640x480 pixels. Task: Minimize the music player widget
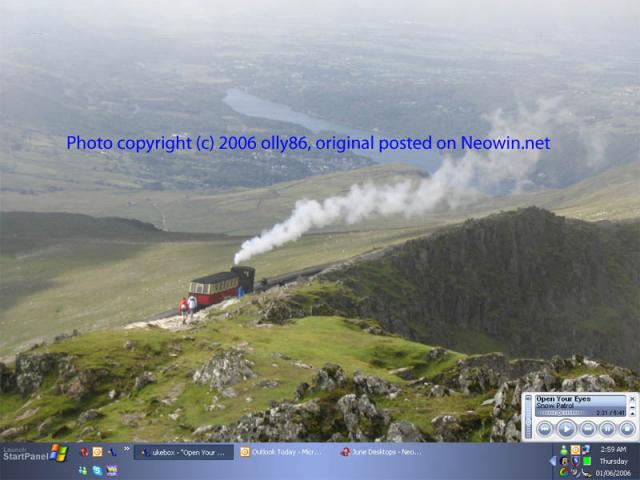[x=633, y=406]
